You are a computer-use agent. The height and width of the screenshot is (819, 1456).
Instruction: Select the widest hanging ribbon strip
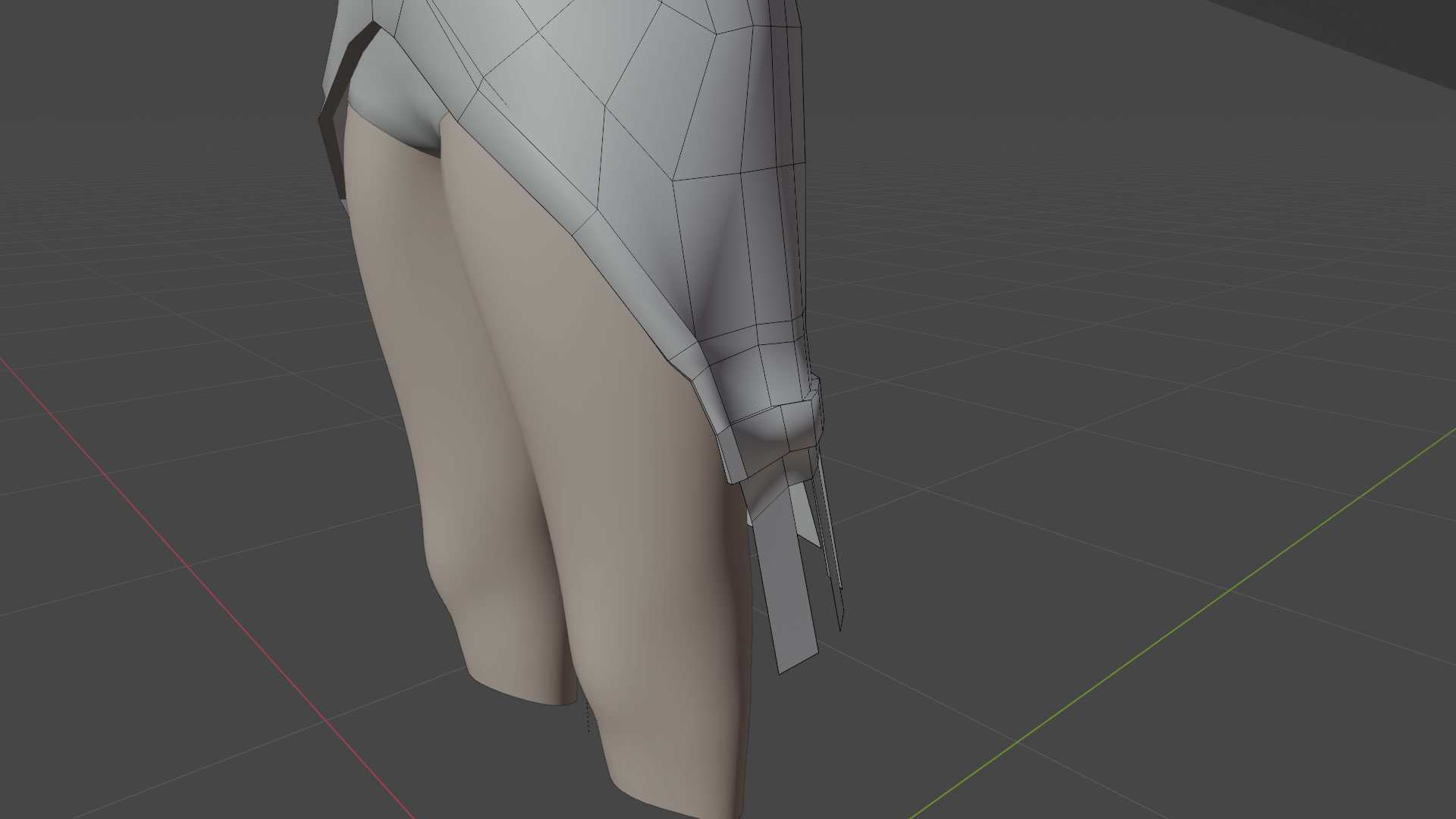pos(786,584)
